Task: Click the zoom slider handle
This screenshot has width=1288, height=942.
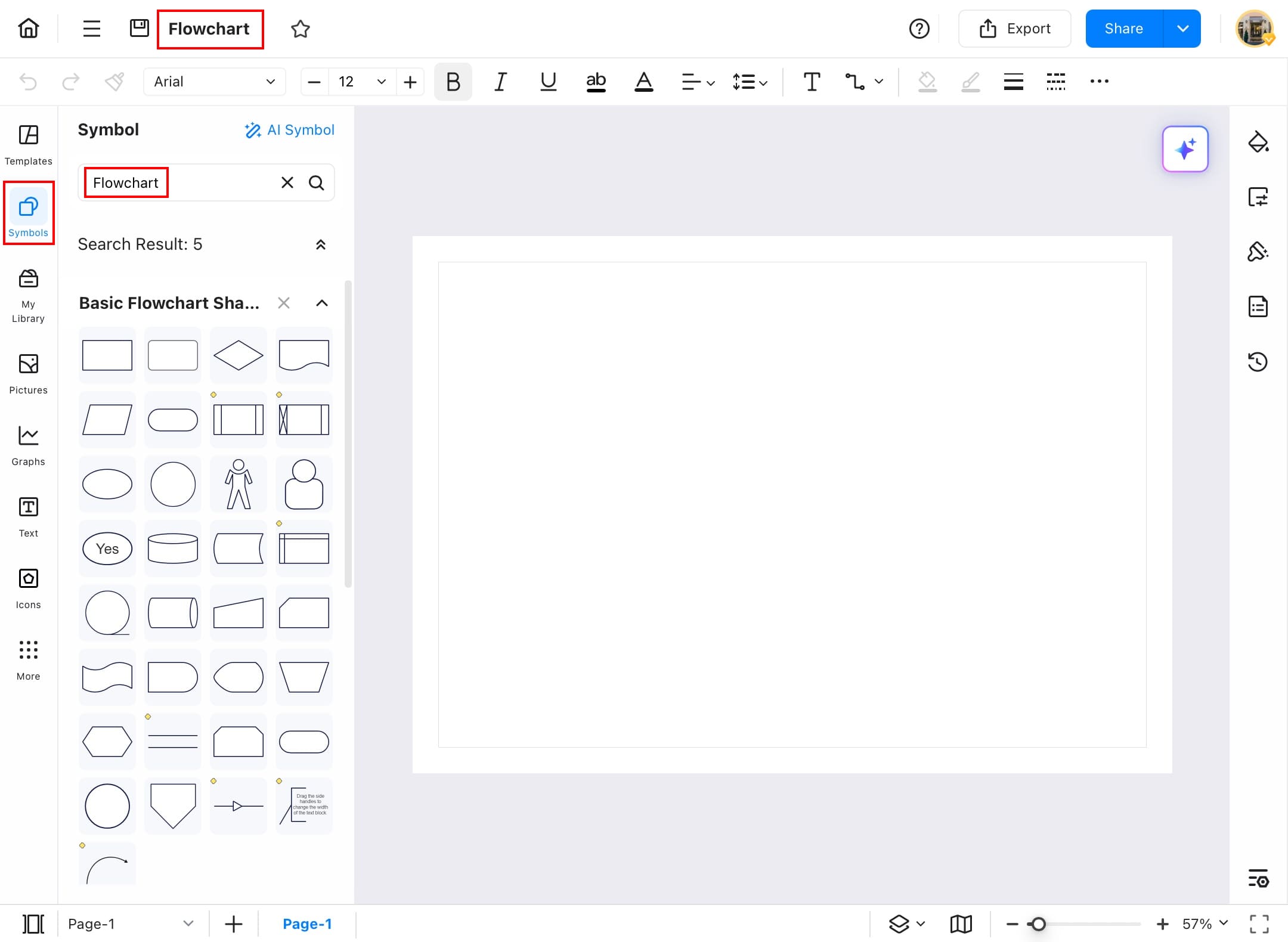Action: point(1038,924)
